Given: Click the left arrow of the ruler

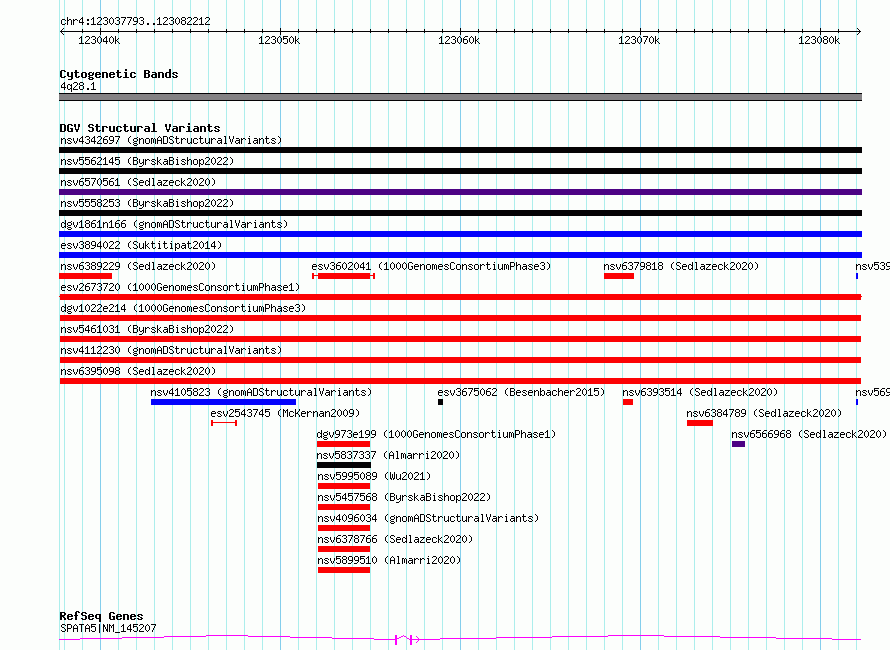Looking at the screenshot, I should (62, 32).
